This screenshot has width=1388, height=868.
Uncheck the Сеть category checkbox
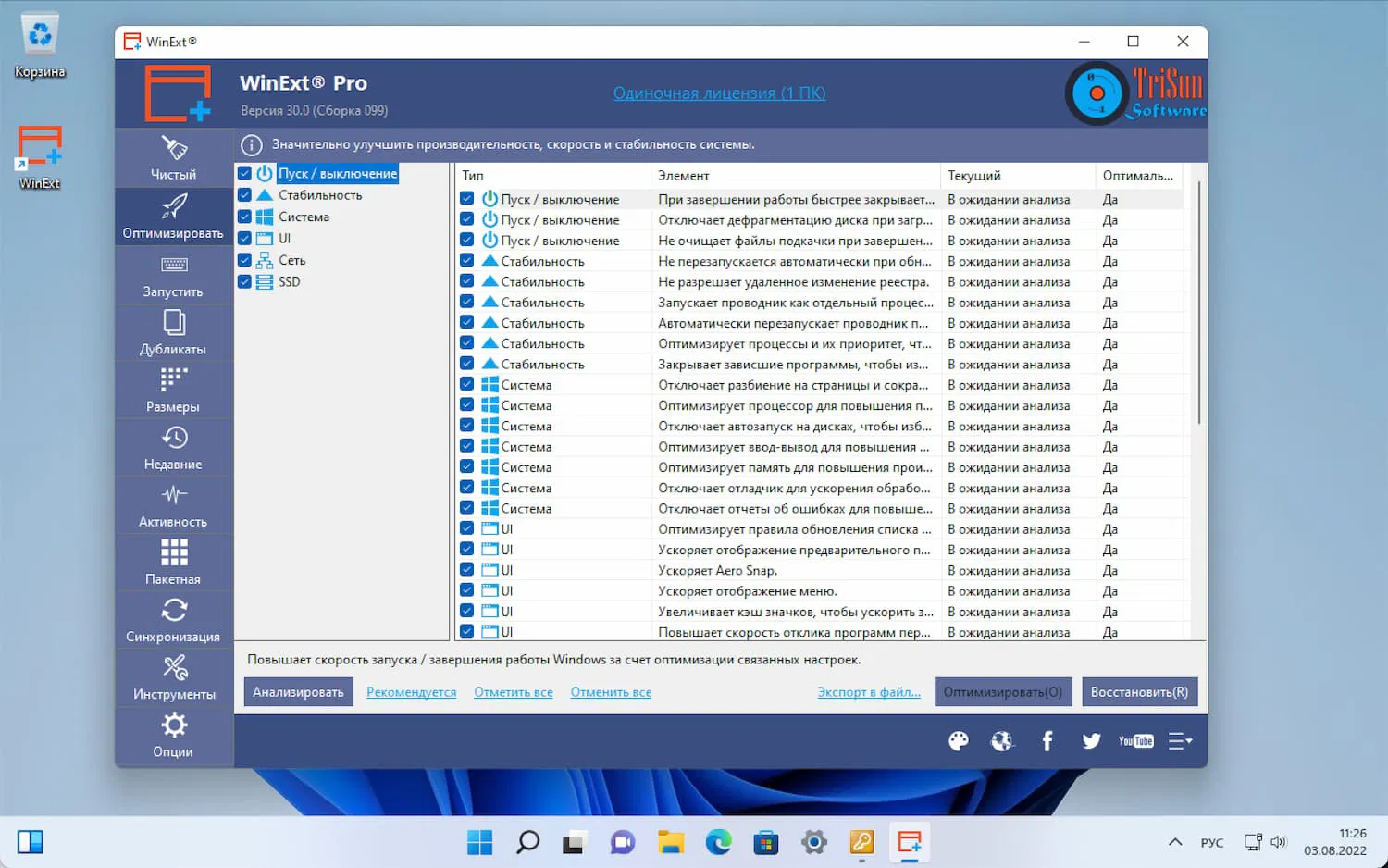pos(244,260)
